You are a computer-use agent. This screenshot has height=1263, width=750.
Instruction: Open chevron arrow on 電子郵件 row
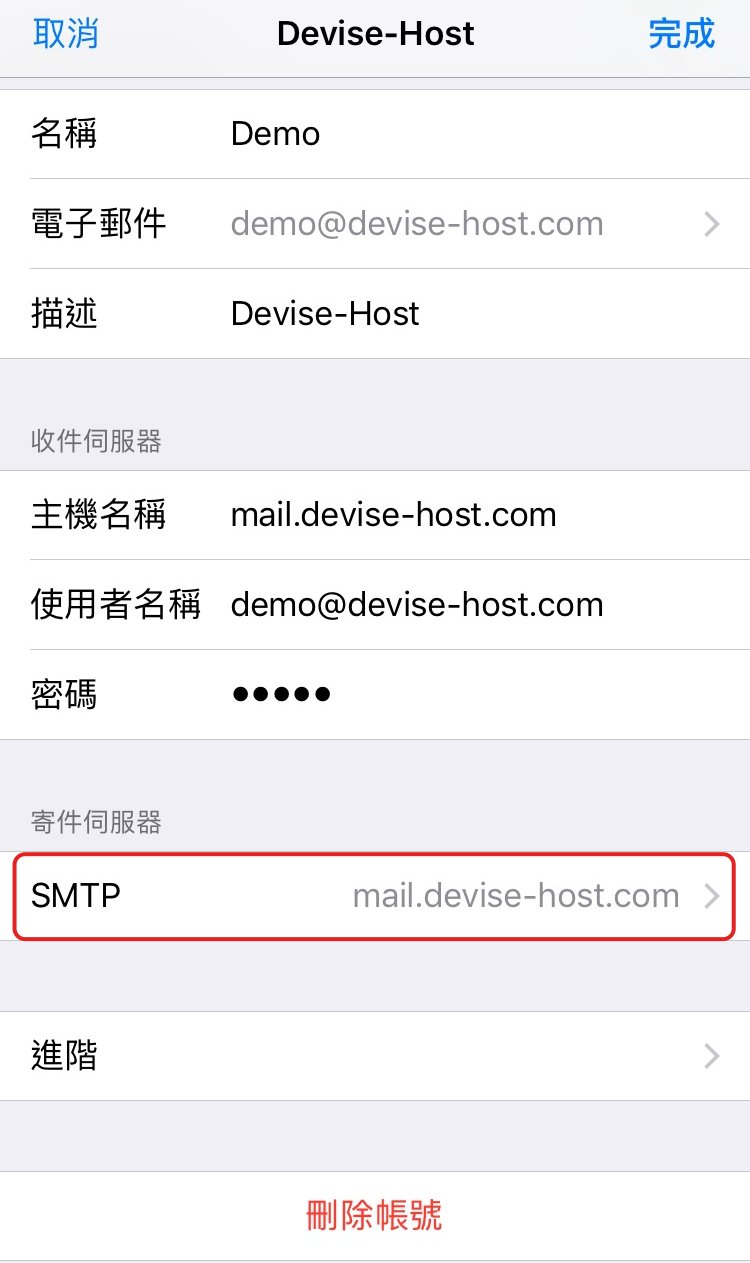click(711, 224)
